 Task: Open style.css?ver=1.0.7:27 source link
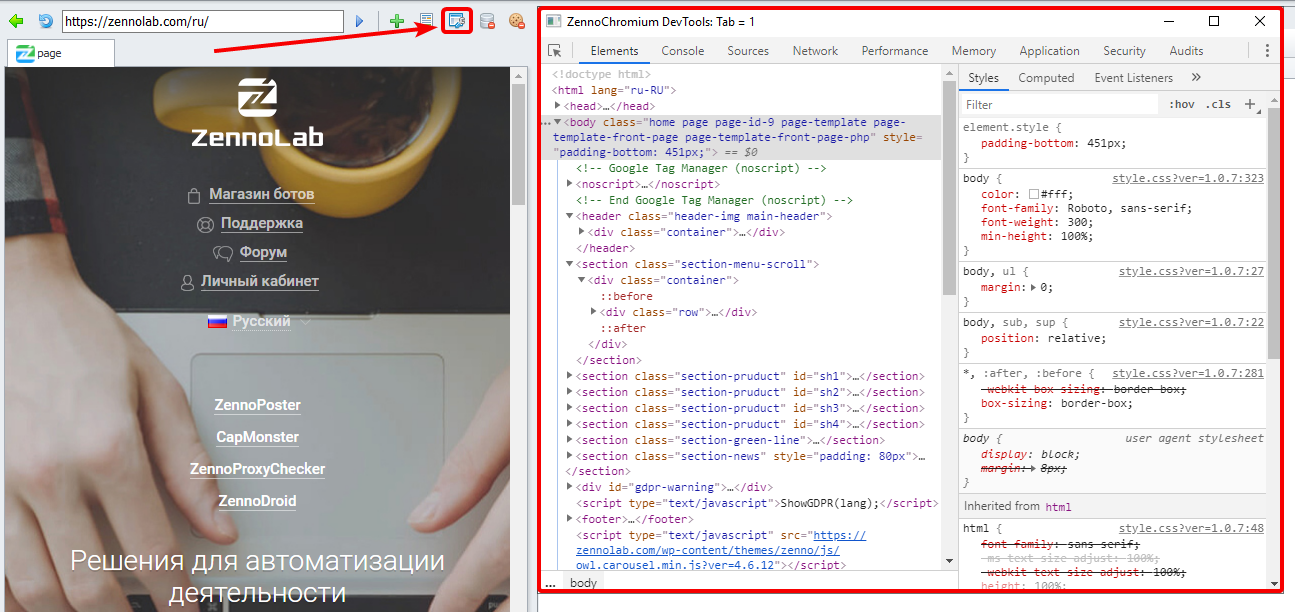1191,271
